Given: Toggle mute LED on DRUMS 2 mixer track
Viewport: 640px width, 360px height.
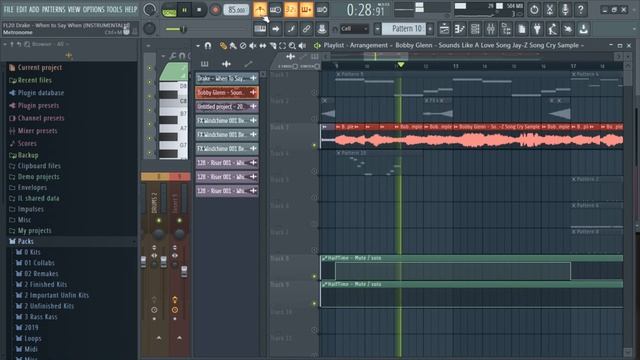Looking at the screenshot, I should coord(158,220).
